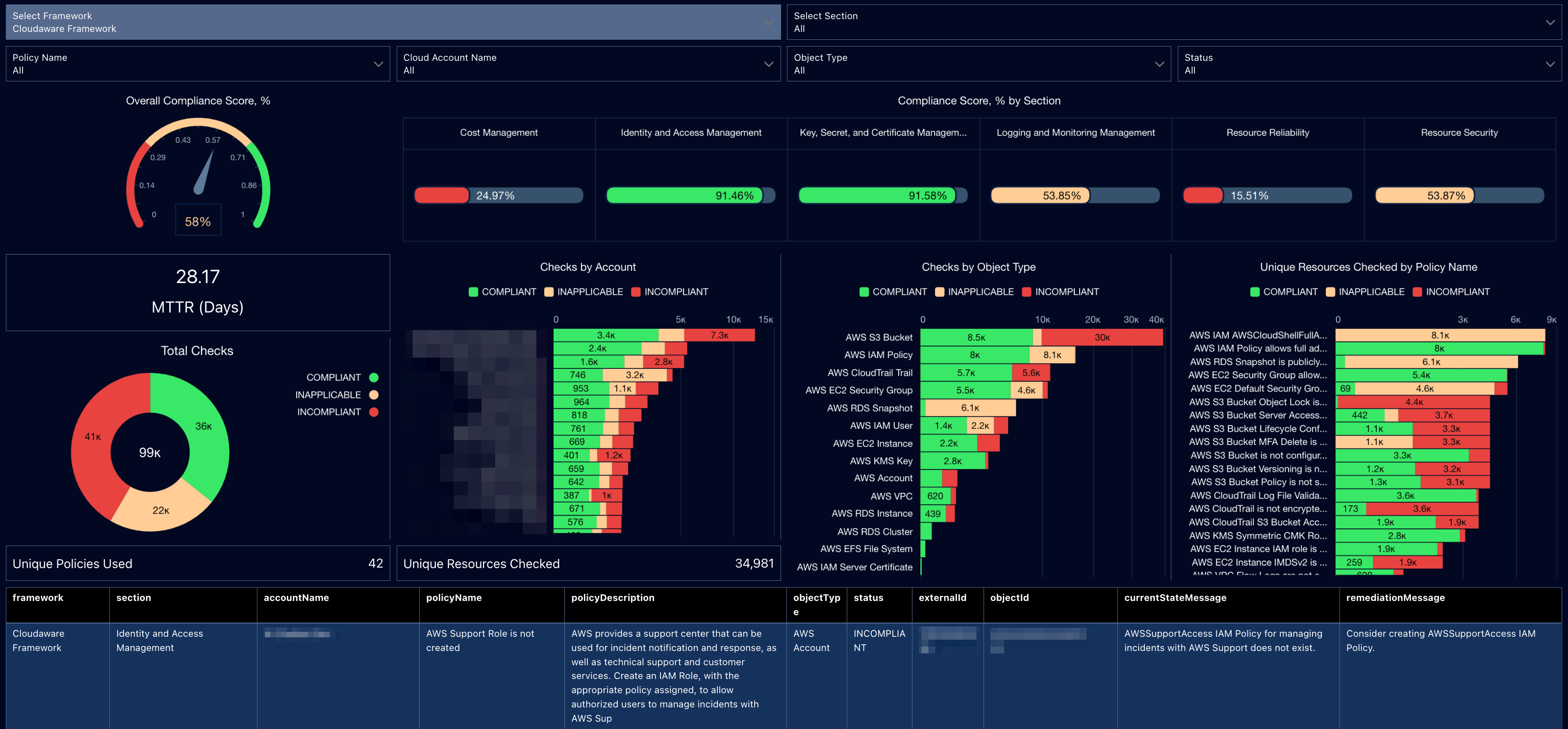Toggle INAPPLICABLE legend in Checks by Object Type
This screenshot has width=1568, height=729.
coord(974,292)
